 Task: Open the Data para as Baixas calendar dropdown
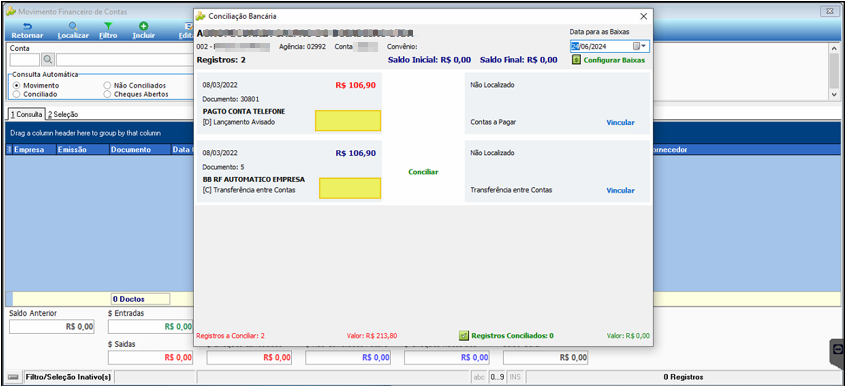tap(639, 46)
